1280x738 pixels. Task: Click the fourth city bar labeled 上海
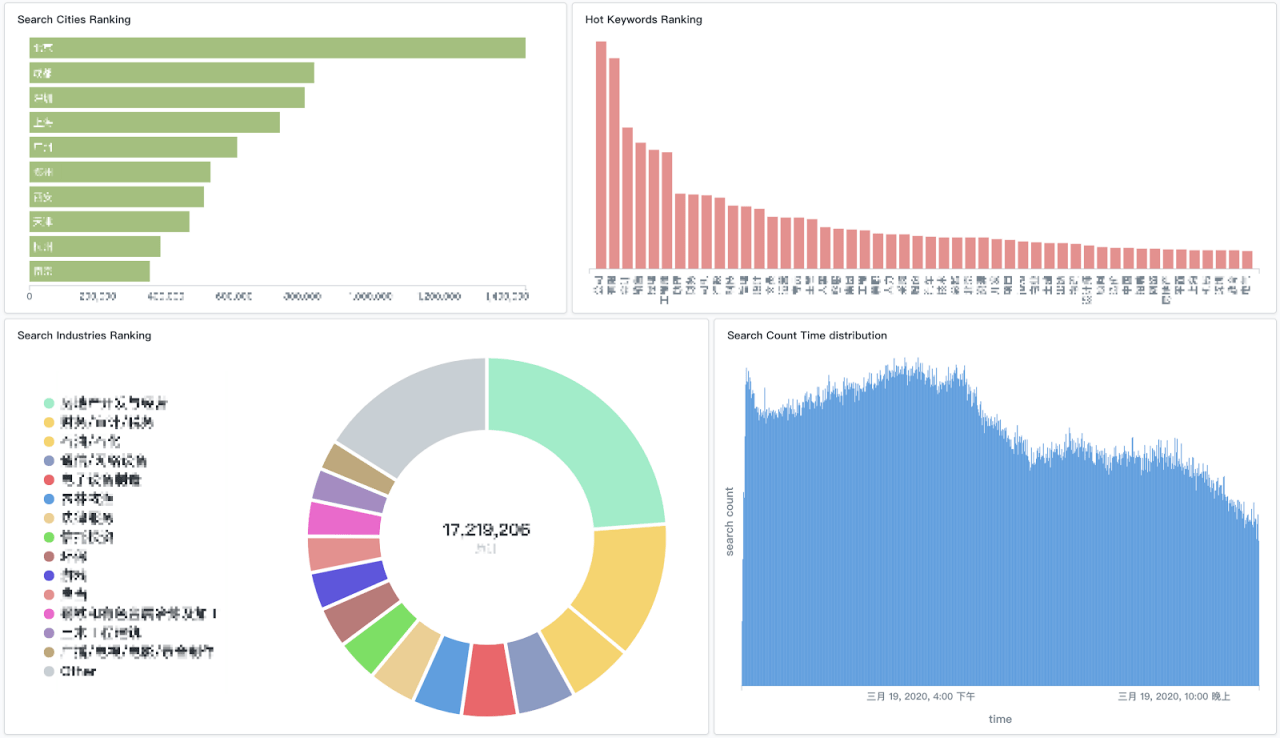(155, 122)
